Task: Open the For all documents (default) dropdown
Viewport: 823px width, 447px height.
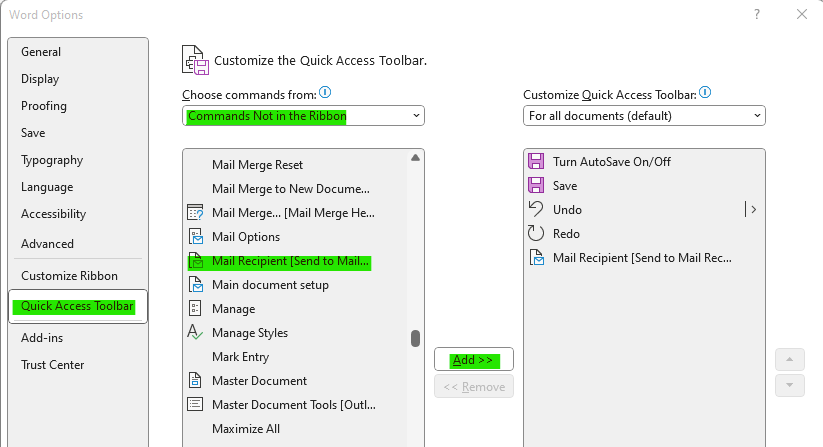Action: click(x=644, y=116)
